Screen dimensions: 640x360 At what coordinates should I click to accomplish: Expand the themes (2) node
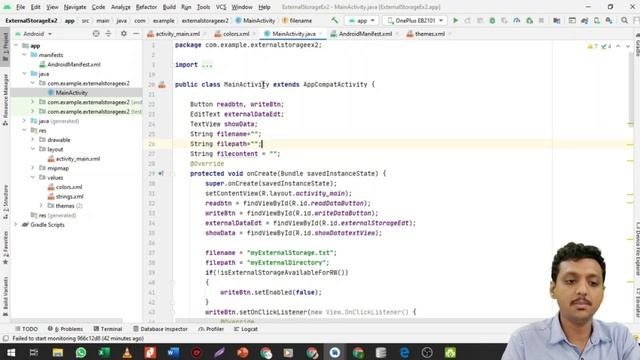tap(41, 206)
